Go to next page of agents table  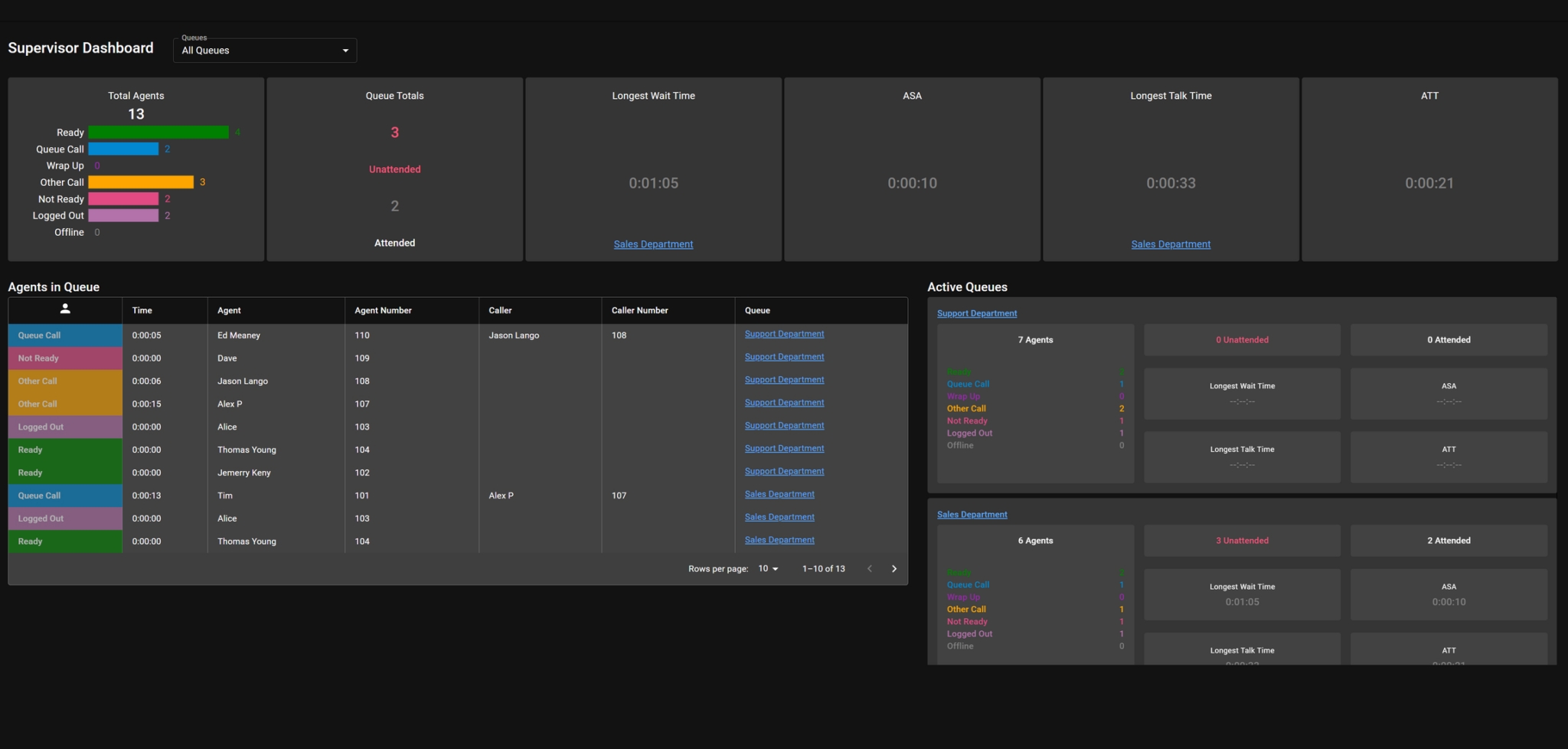point(893,569)
